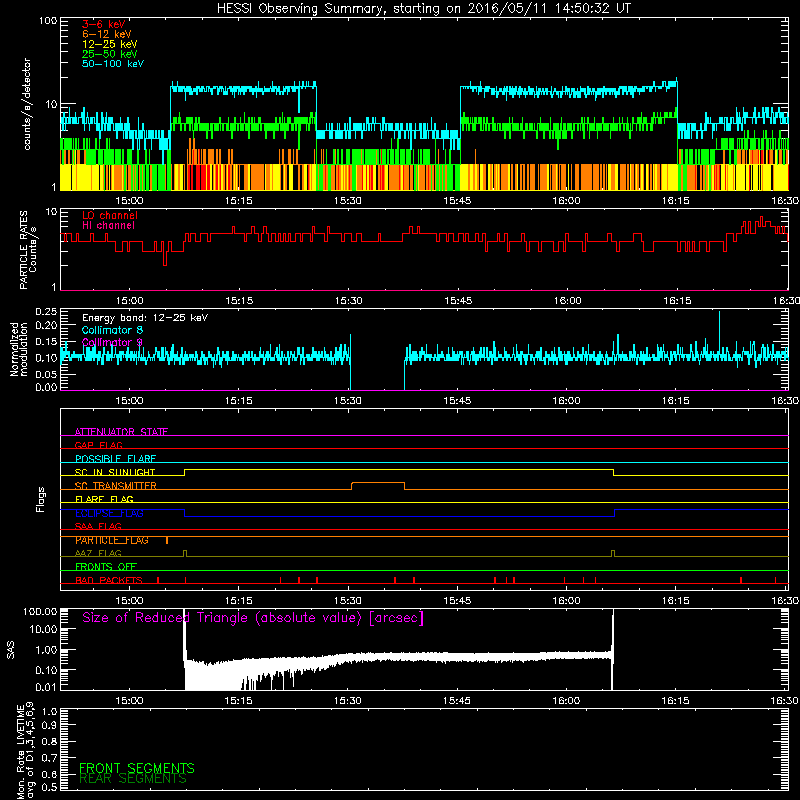Image resolution: width=800 pixels, height=800 pixels.
Task: Select the yellow 12-25 keV legend entry
Action: (110, 44)
